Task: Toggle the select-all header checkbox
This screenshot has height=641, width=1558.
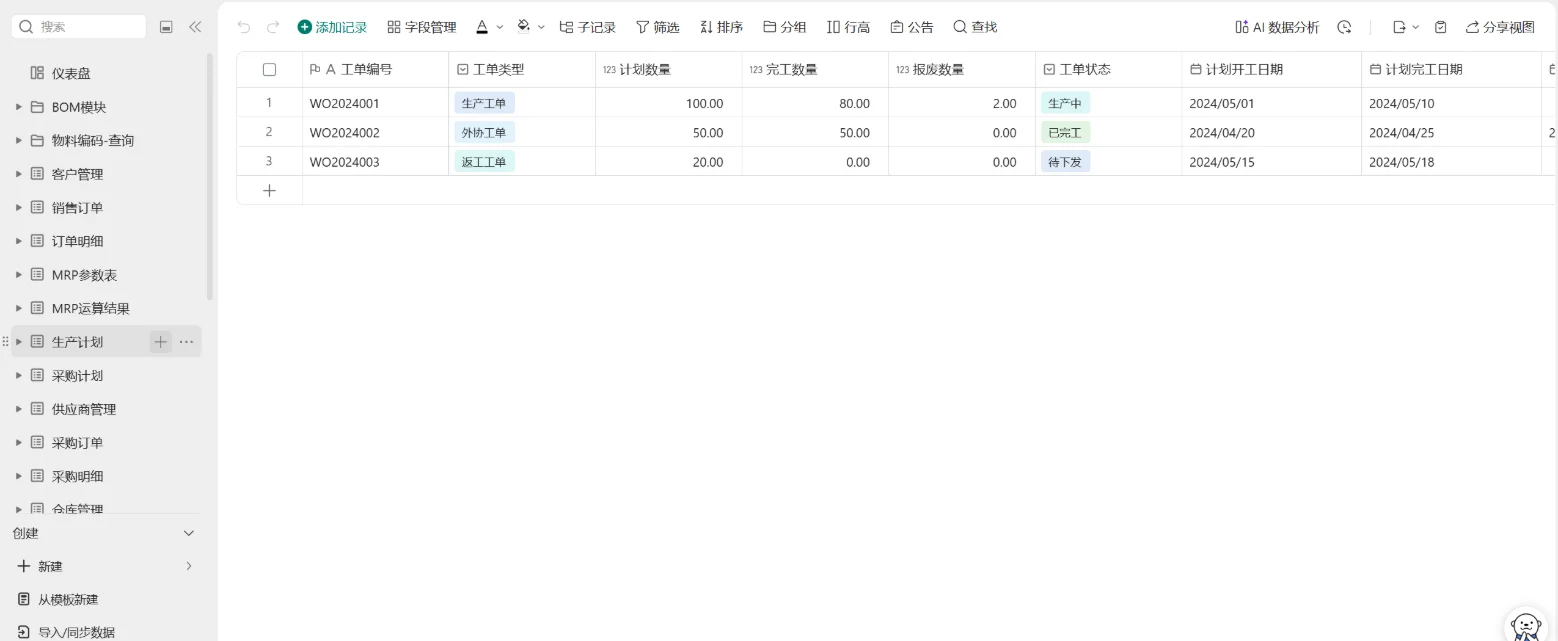Action: [x=269, y=69]
